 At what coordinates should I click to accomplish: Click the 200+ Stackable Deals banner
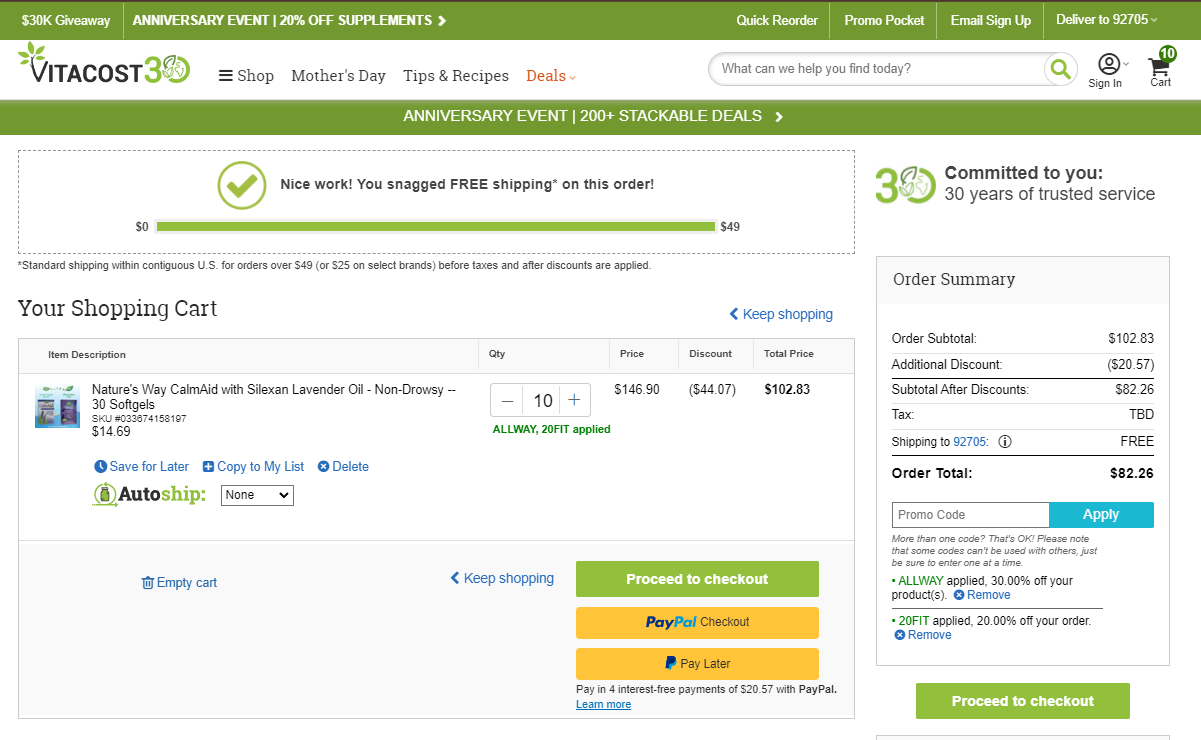tap(594, 116)
